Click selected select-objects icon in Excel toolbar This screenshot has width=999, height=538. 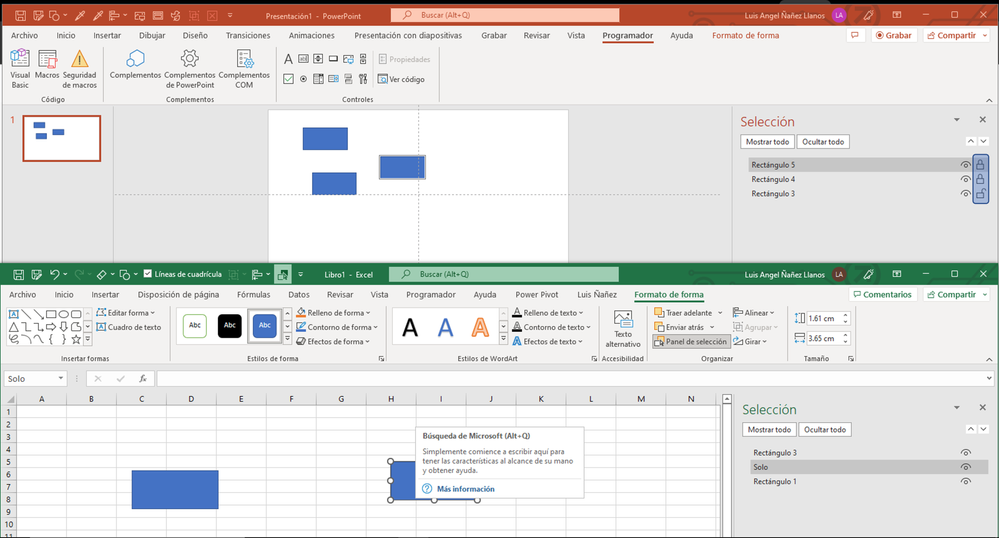pos(282,275)
